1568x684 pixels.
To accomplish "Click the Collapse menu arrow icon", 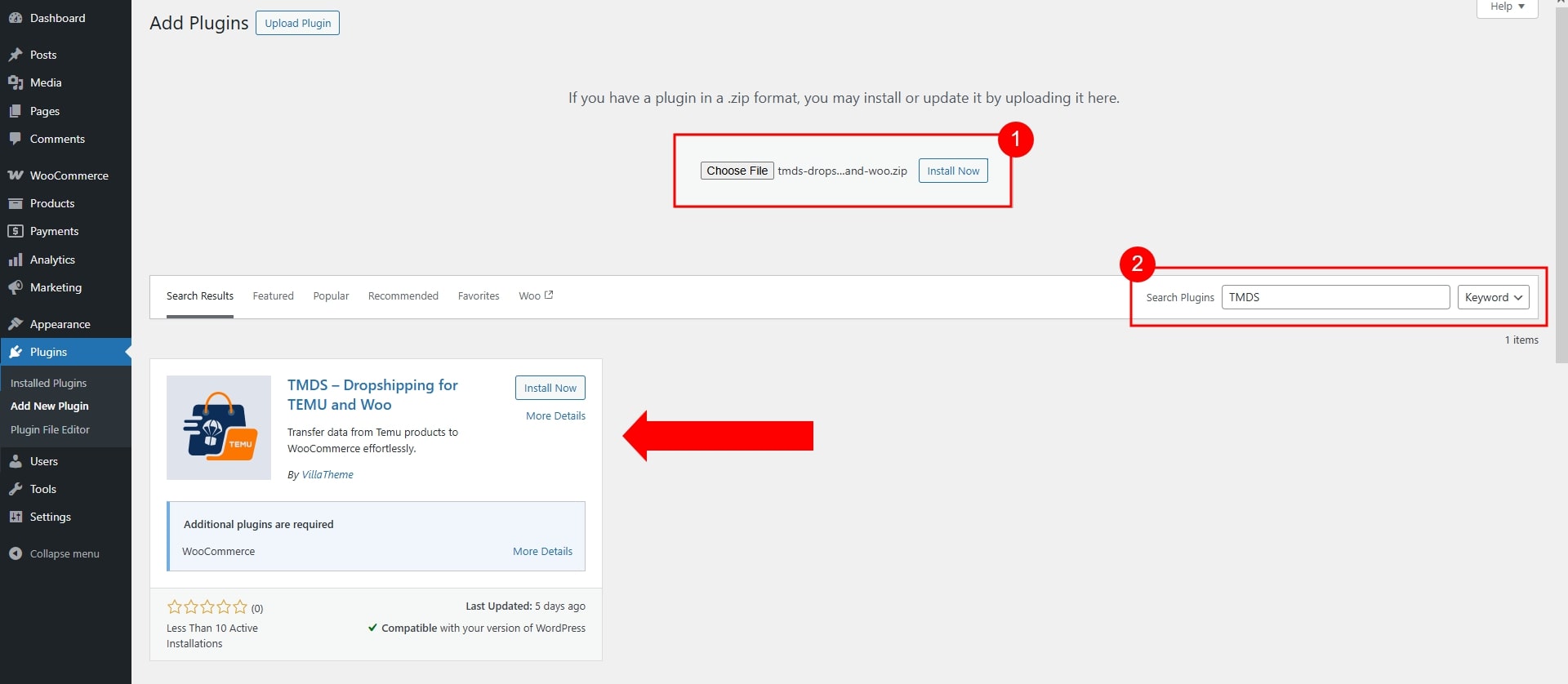I will pyautogui.click(x=16, y=553).
